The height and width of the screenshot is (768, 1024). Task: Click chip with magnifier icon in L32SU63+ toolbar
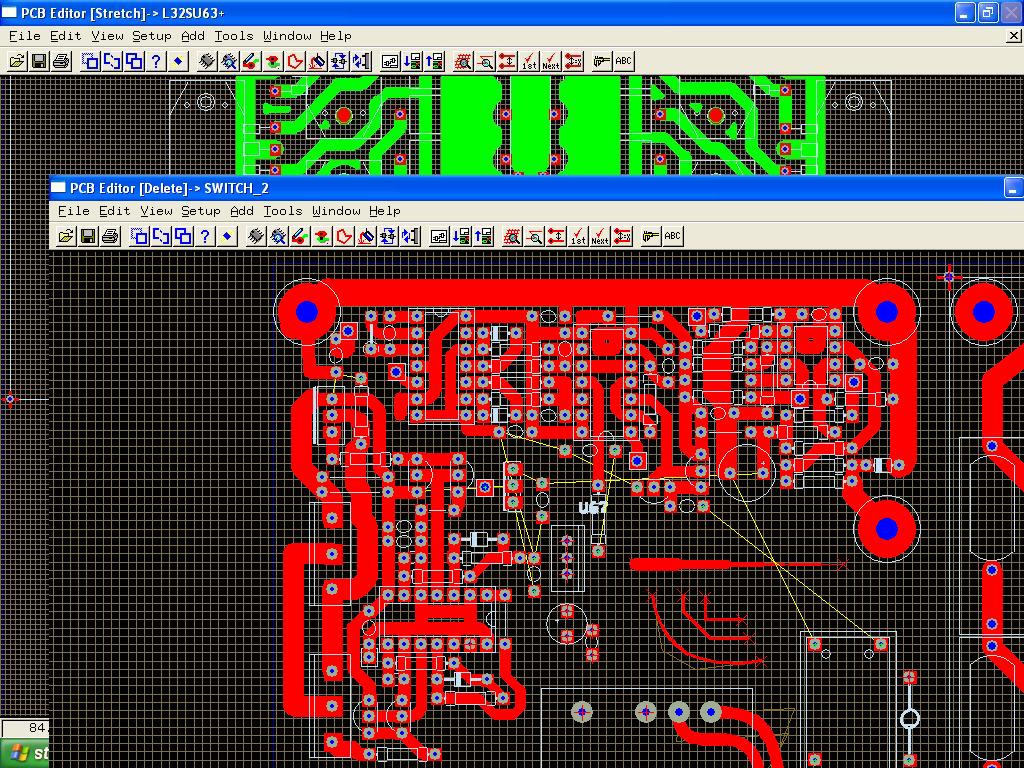229,61
